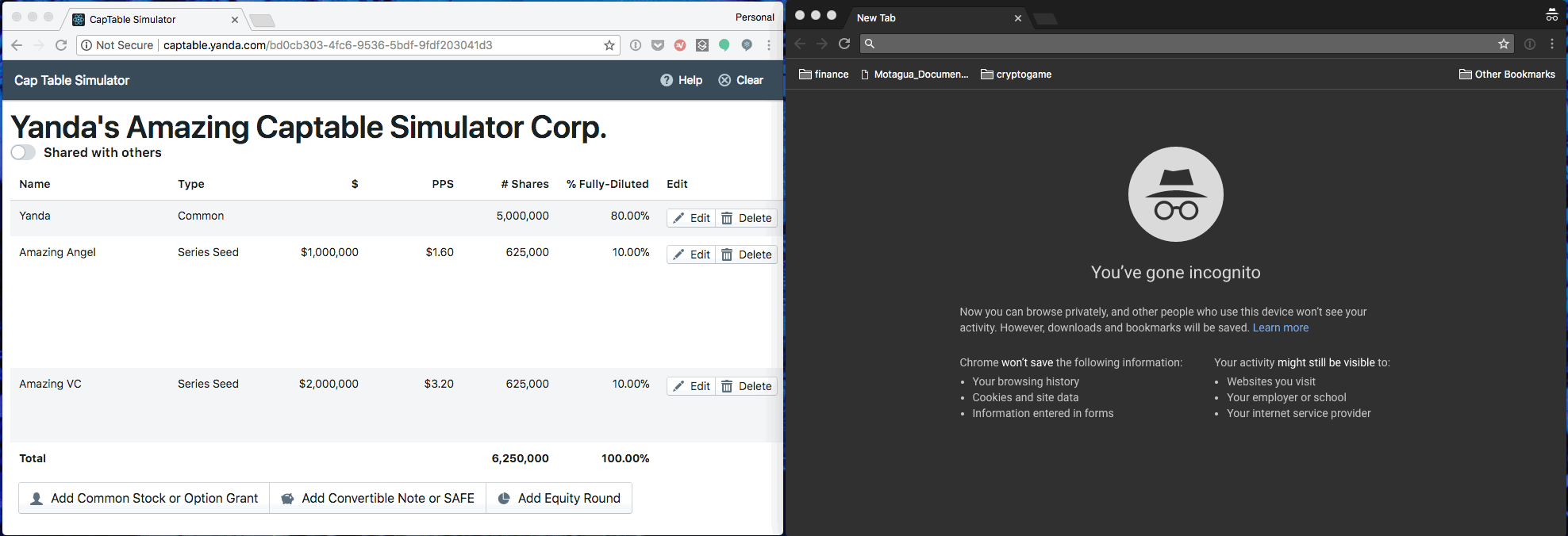Click the incognito spy icon in title bar
This screenshot has height=536, width=1568.
[x=1552, y=14]
